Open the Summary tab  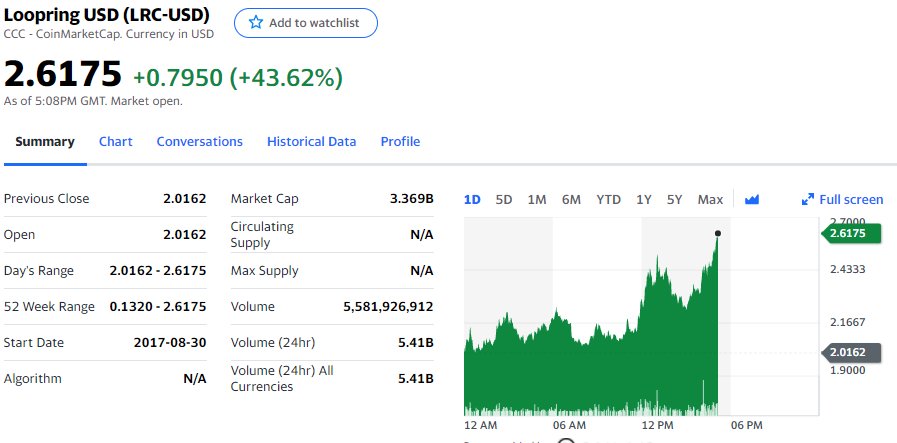click(45, 141)
